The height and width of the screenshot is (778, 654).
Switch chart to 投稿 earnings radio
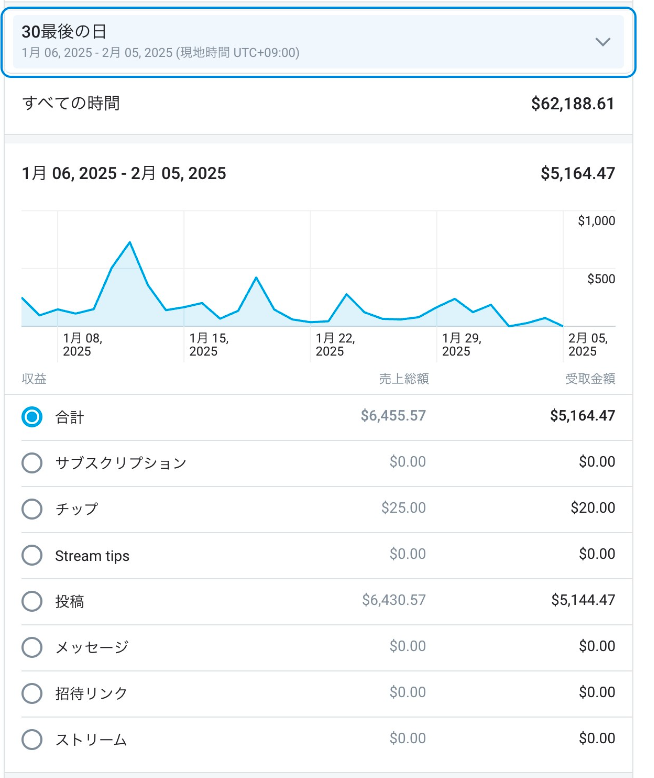(x=32, y=601)
